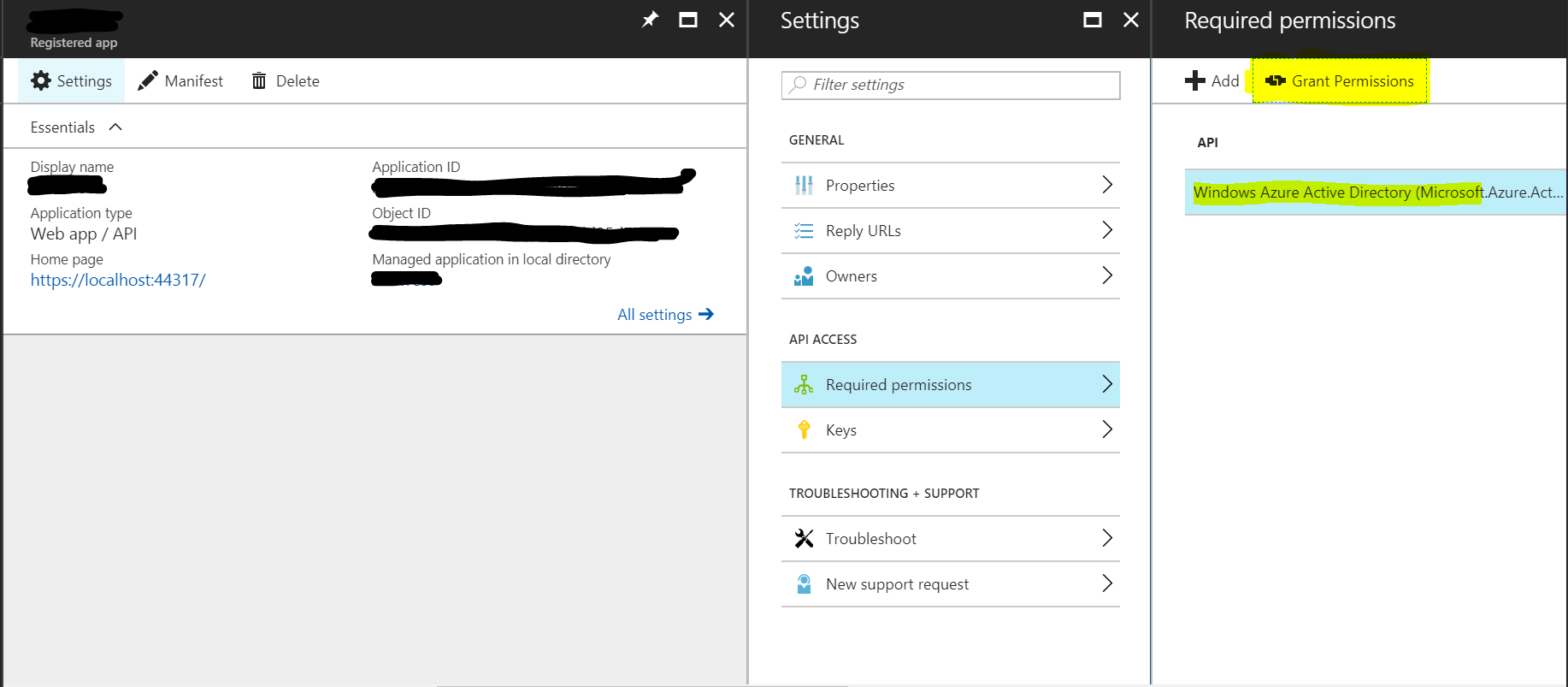
Task: Select Required permissions in API Access
Action: (x=951, y=384)
